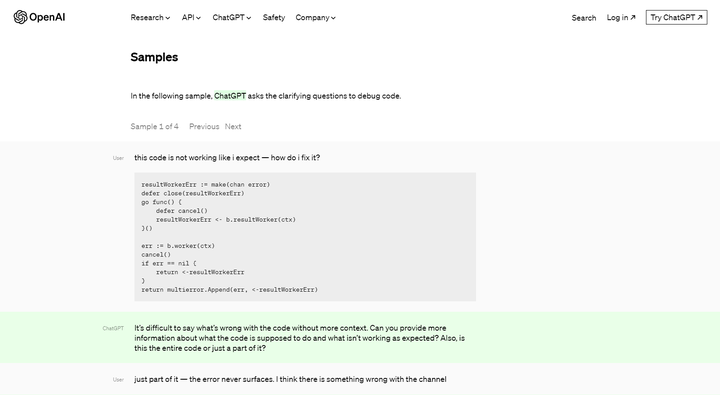Click the arrow icon on Try ChatGPT
This screenshot has height=395, width=720.
pos(700,17)
